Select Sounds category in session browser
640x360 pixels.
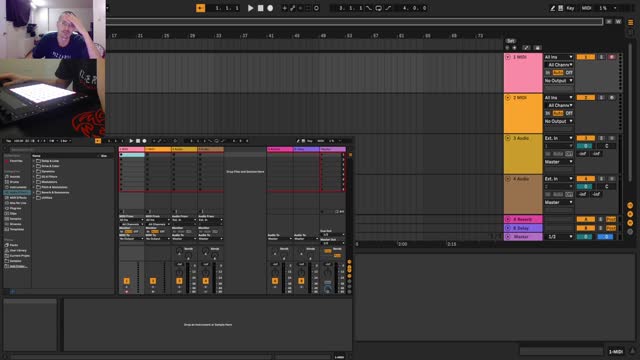[15, 177]
